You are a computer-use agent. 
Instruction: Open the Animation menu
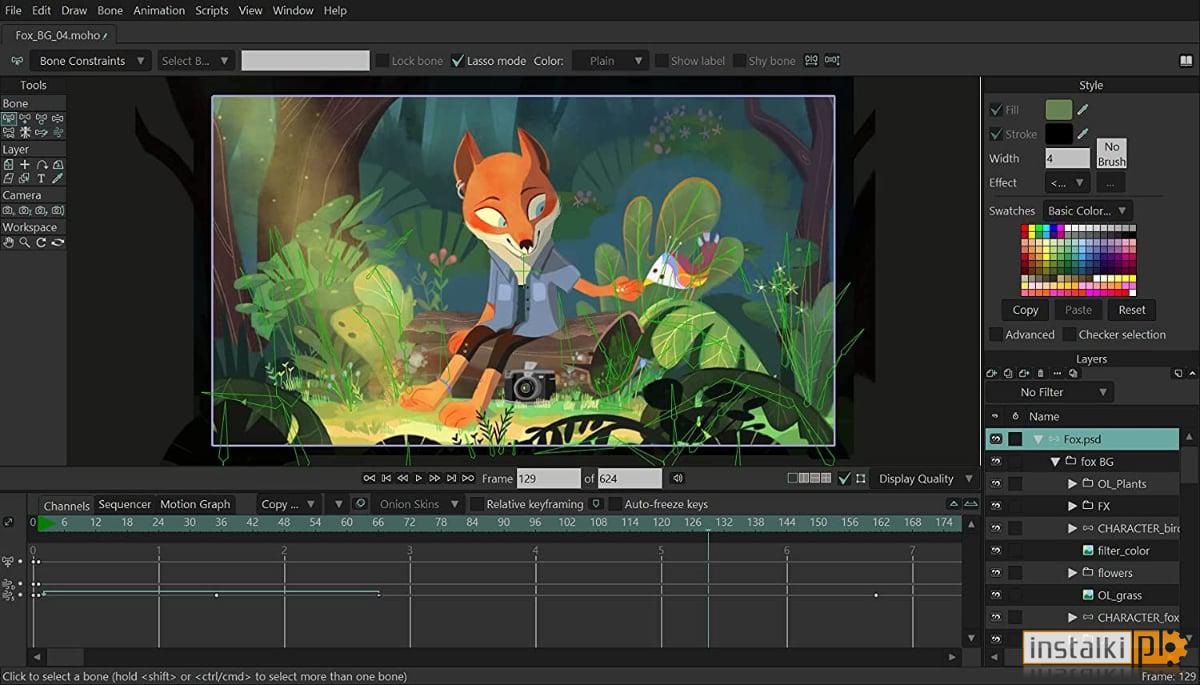tap(159, 10)
